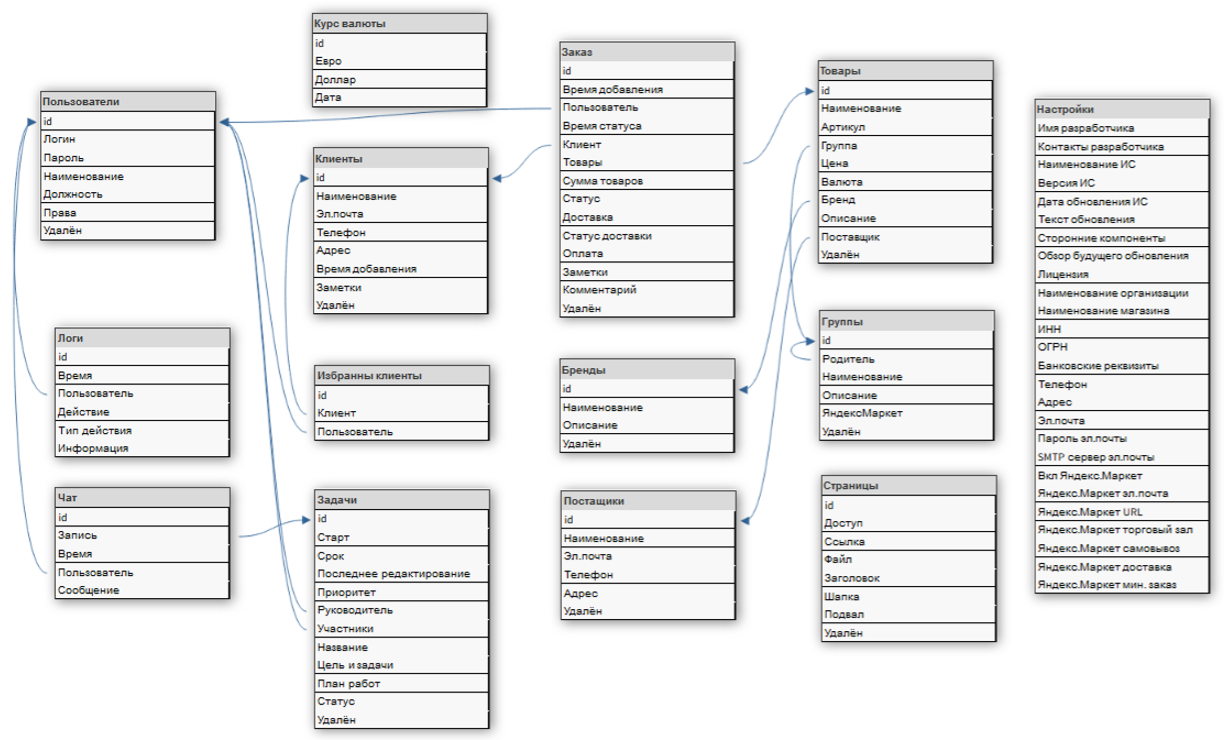This screenshot has height=740, width=1224.
Task: Click the Последнее редактирование field
Action: click(x=401, y=573)
